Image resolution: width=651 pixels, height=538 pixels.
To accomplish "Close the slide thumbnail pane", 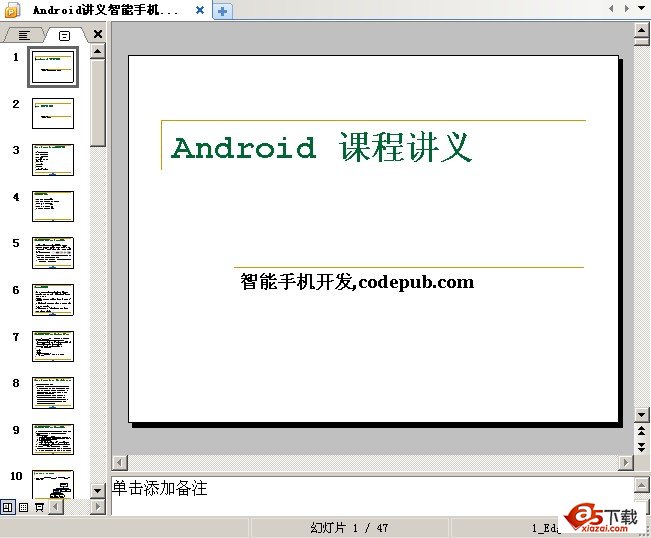I will coord(98,34).
